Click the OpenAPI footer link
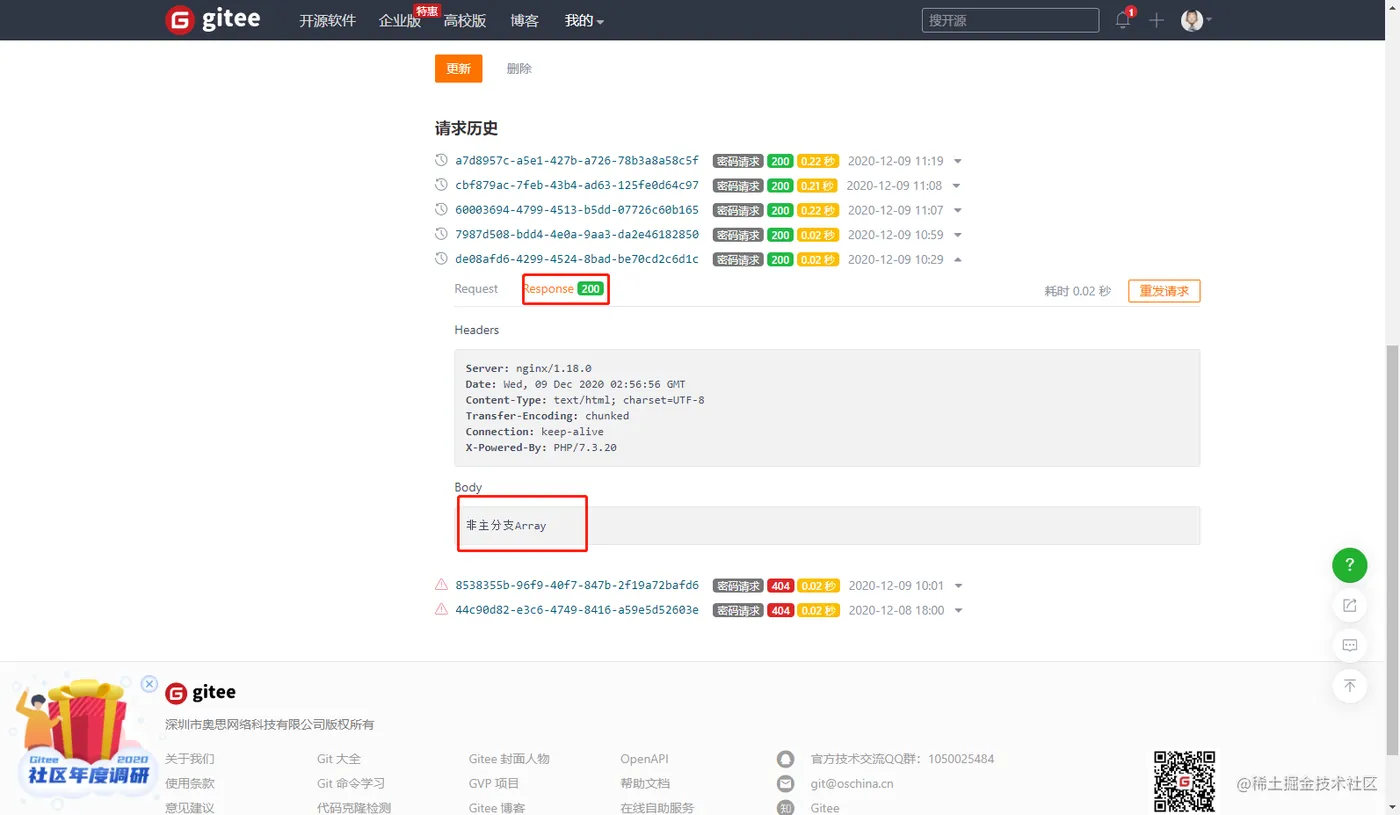 point(644,759)
